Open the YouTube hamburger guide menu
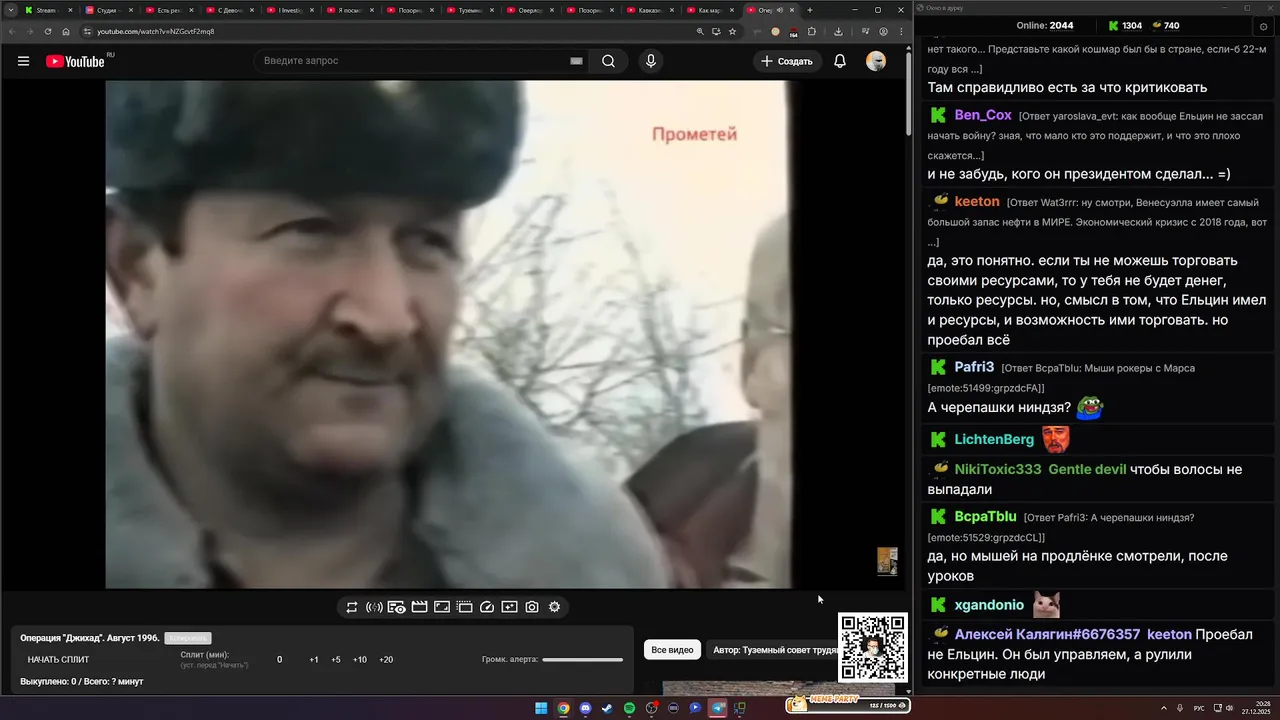The width and height of the screenshot is (1280, 720). pyautogui.click(x=23, y=61)
